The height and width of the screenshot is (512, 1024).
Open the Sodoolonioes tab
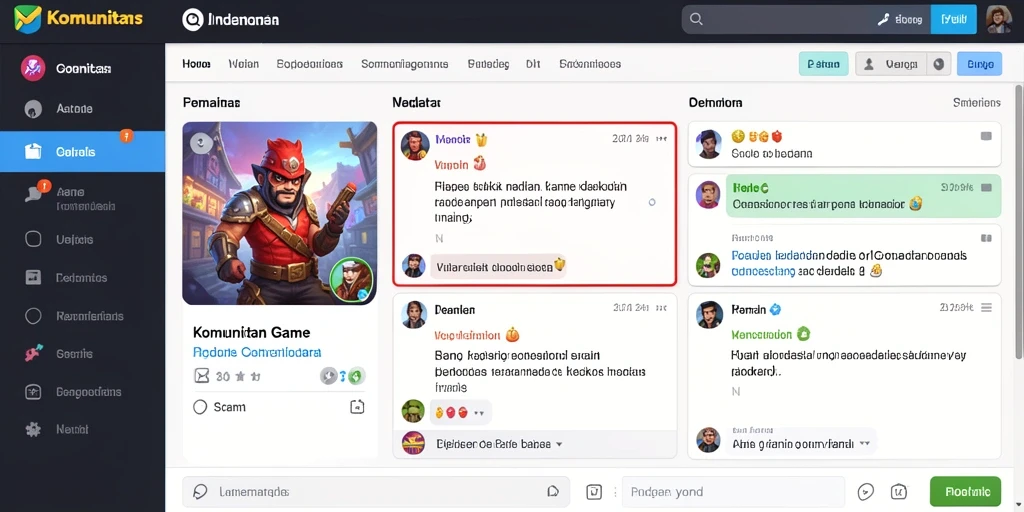click(x=310, y=64)
